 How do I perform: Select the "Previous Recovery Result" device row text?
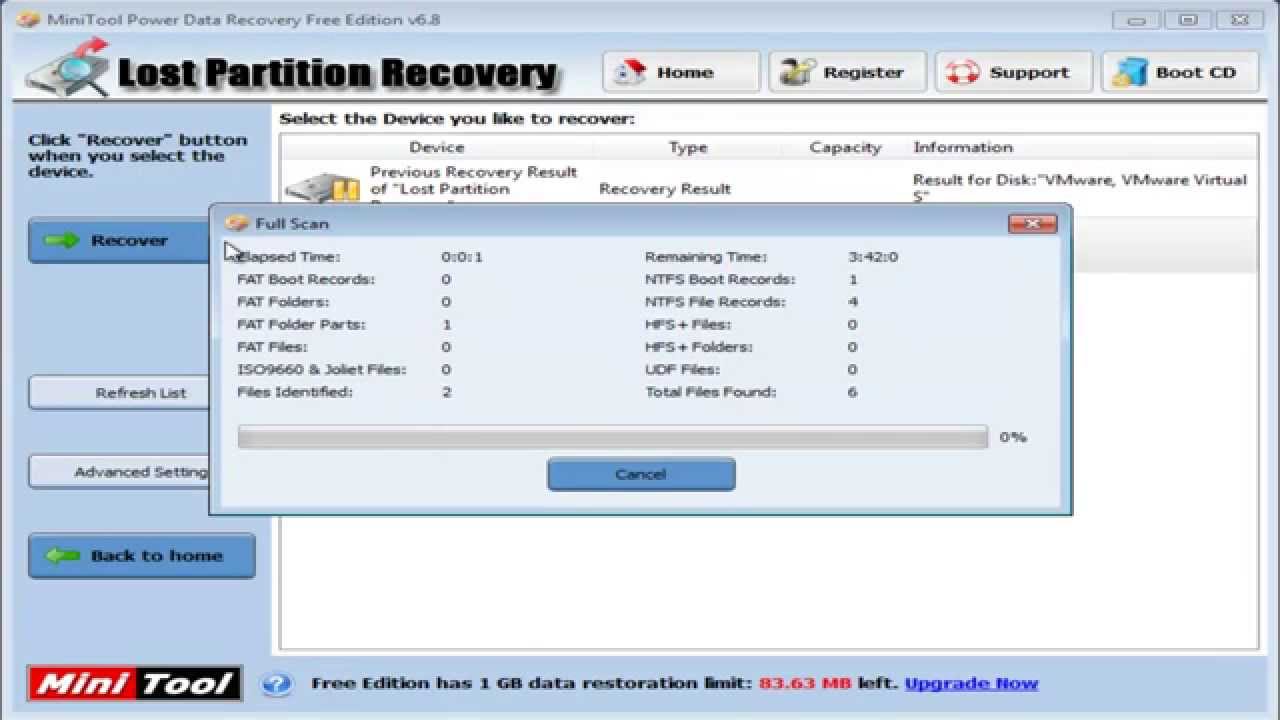[473, 188]
